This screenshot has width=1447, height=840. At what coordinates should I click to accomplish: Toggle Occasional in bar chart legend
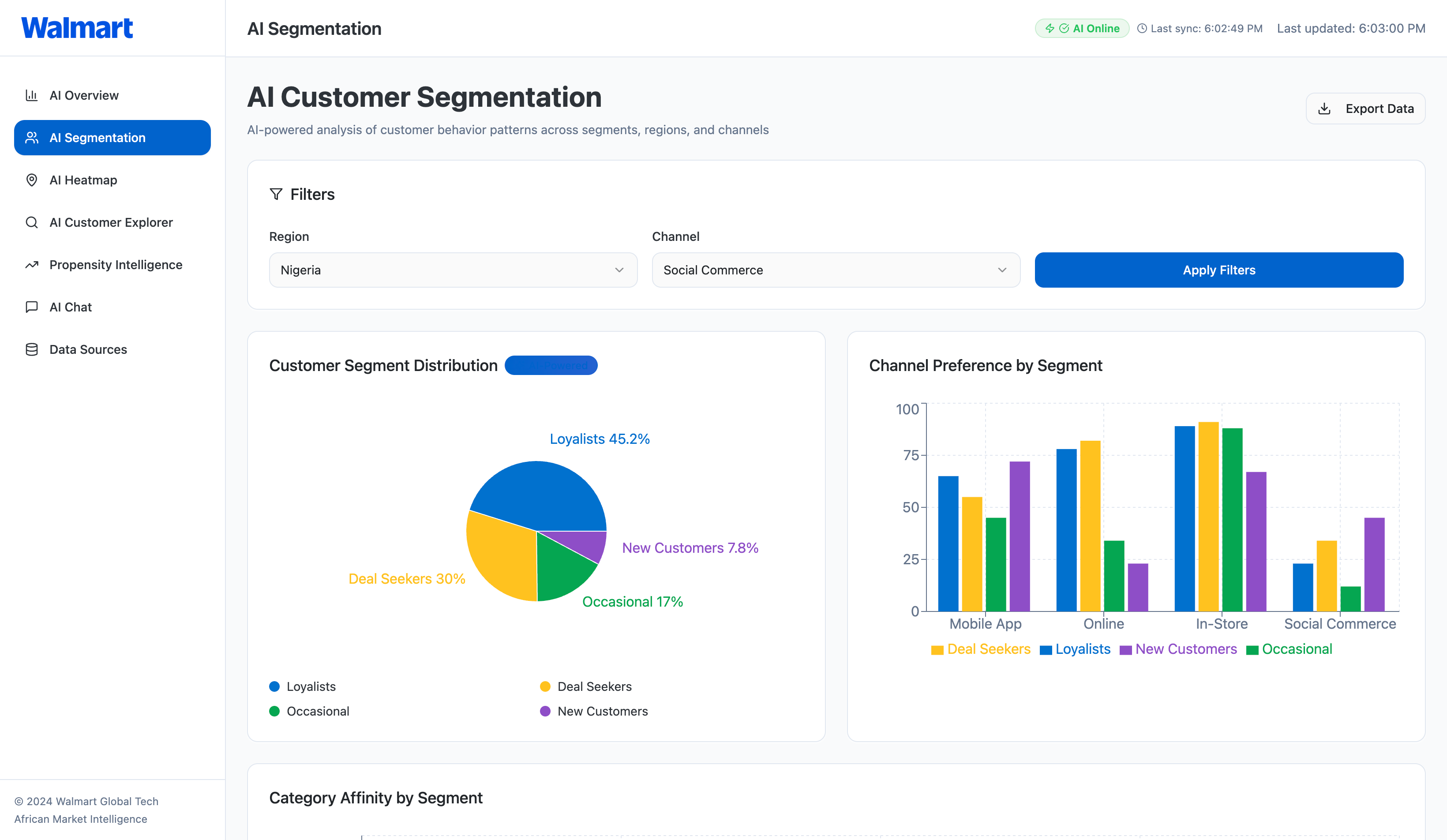[1289, 649]
